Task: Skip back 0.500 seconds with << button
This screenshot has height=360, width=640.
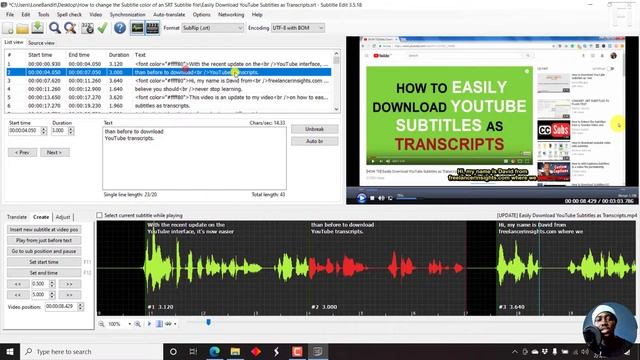Action: [18, 284]
